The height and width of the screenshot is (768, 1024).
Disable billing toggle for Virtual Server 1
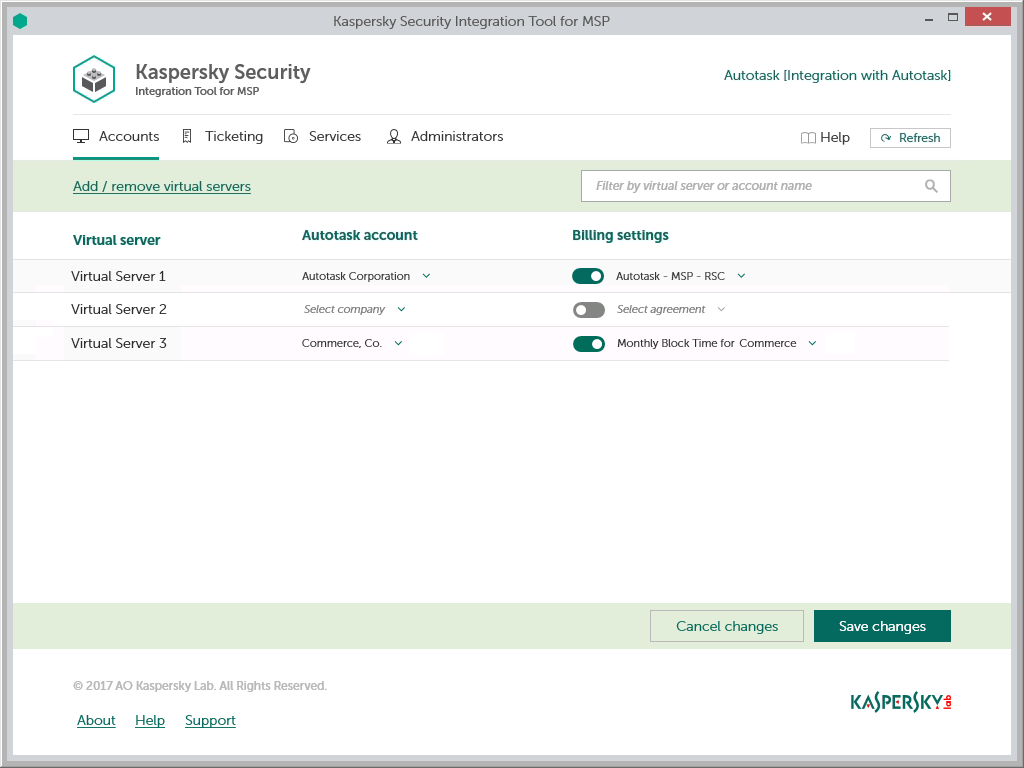point(588,276)
